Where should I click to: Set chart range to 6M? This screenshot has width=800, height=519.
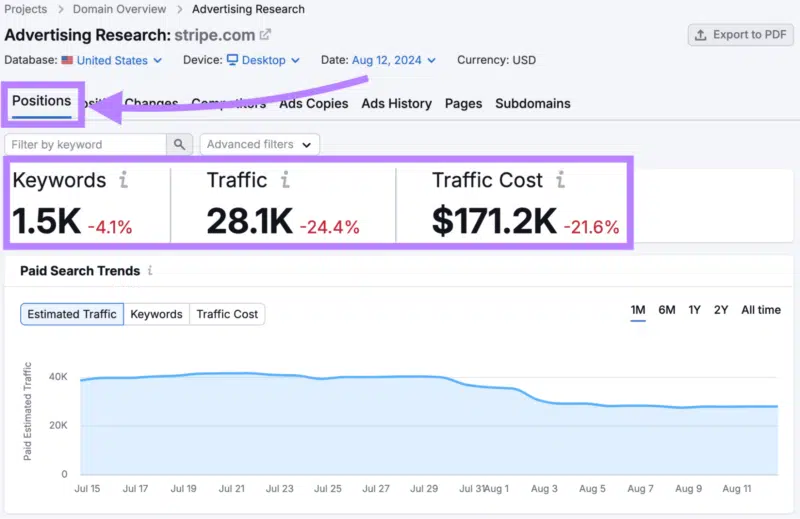coord(667,310)
